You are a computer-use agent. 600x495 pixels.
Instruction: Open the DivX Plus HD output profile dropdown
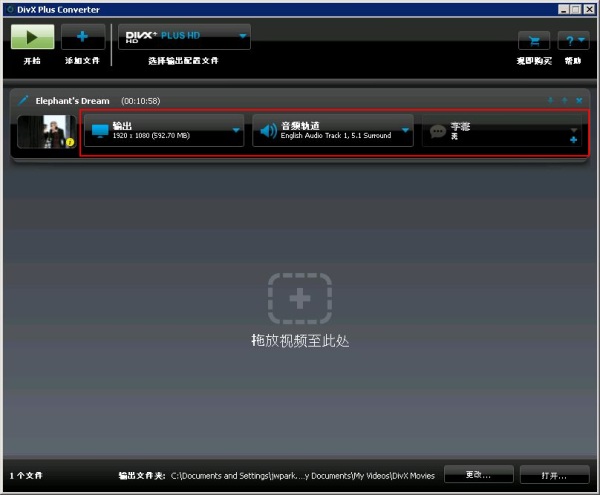pos(184,37)
